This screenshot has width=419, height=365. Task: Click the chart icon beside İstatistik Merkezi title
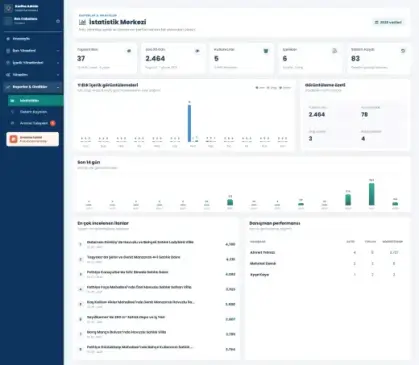pos(82,22)
